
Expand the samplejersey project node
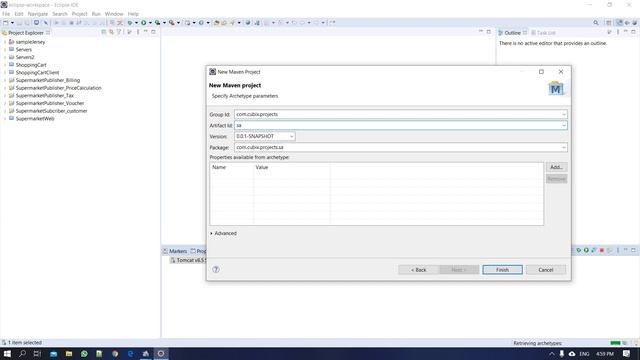coord(5,42)
